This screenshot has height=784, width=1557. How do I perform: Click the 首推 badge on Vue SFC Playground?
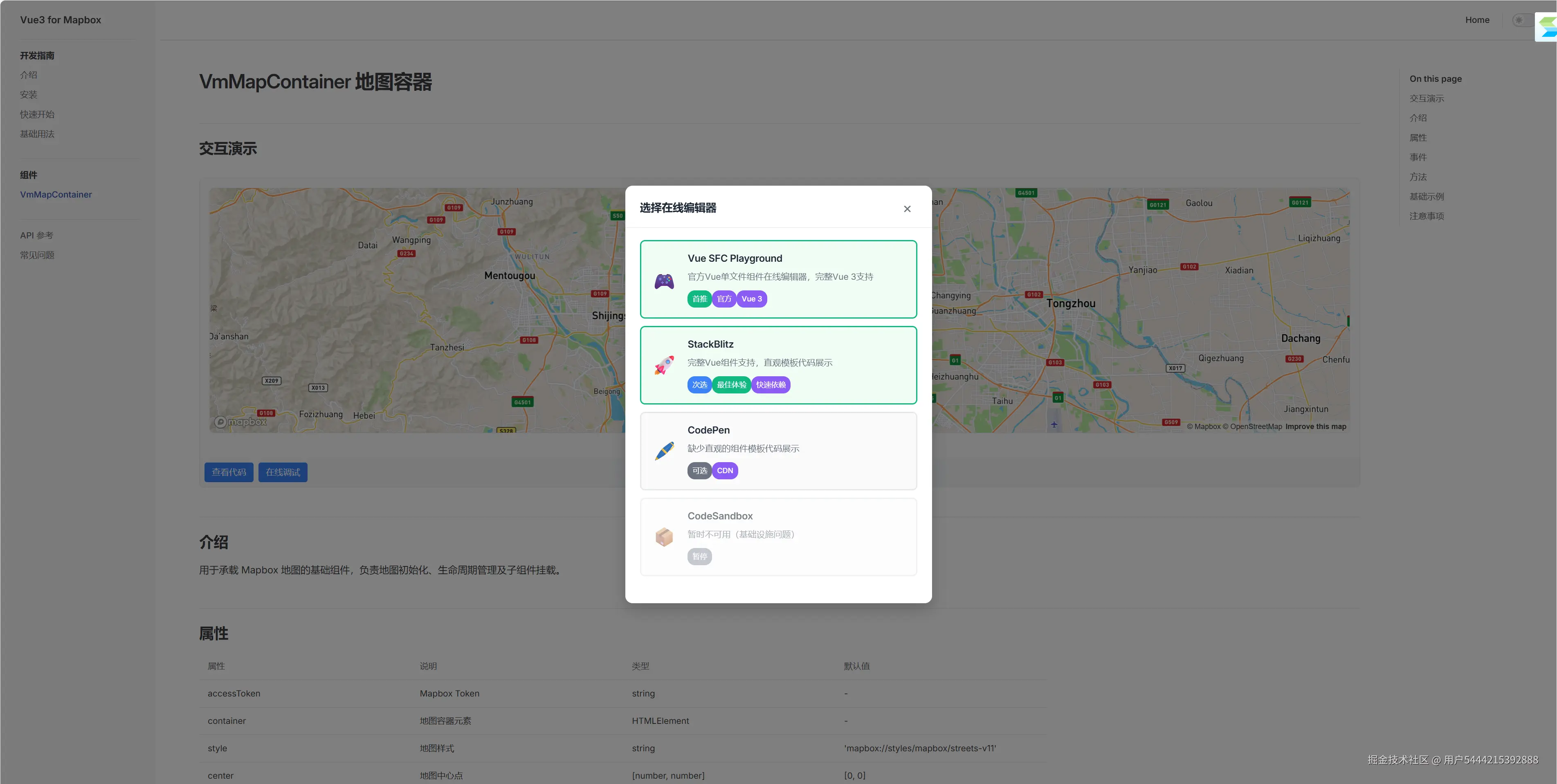pyautogui.click(x=699, y=299)
